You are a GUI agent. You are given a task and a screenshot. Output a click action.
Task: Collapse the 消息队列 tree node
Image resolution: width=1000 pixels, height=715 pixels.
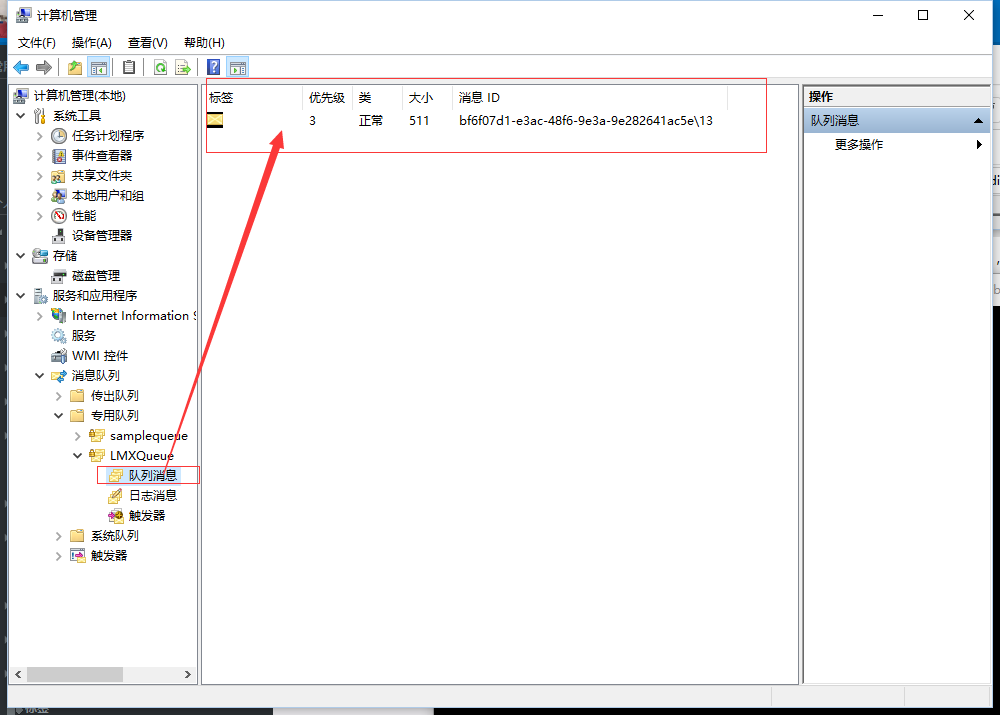click(40, 376)
